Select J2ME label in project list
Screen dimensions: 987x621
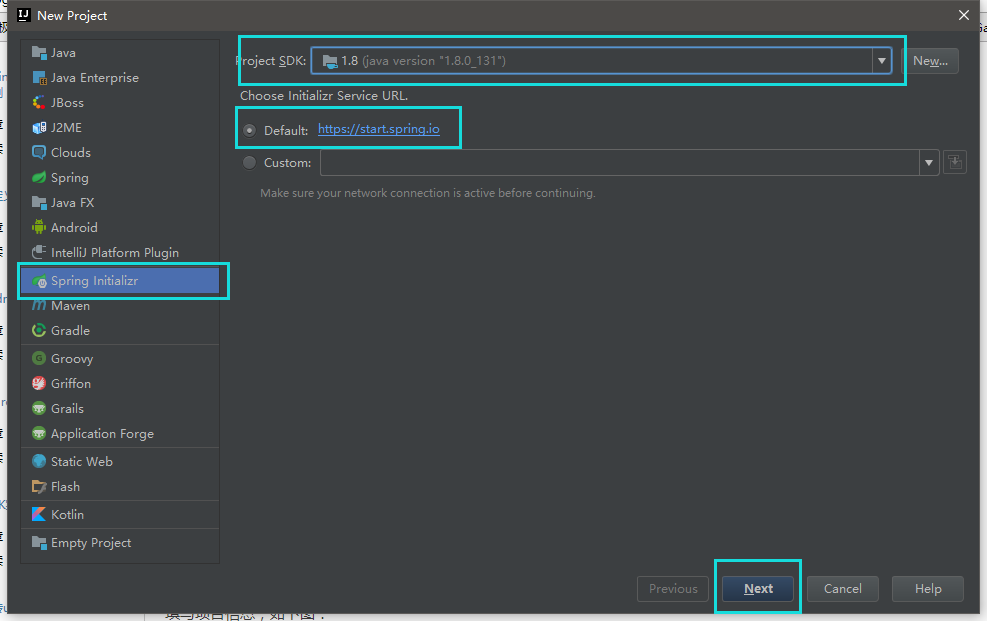[x=66, y=128]
